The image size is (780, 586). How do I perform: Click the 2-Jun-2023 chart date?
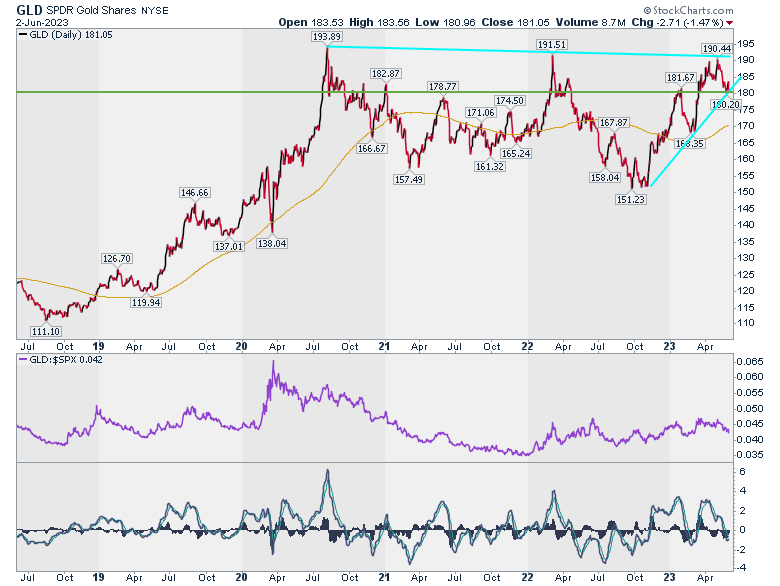click(x=42, y=23)
